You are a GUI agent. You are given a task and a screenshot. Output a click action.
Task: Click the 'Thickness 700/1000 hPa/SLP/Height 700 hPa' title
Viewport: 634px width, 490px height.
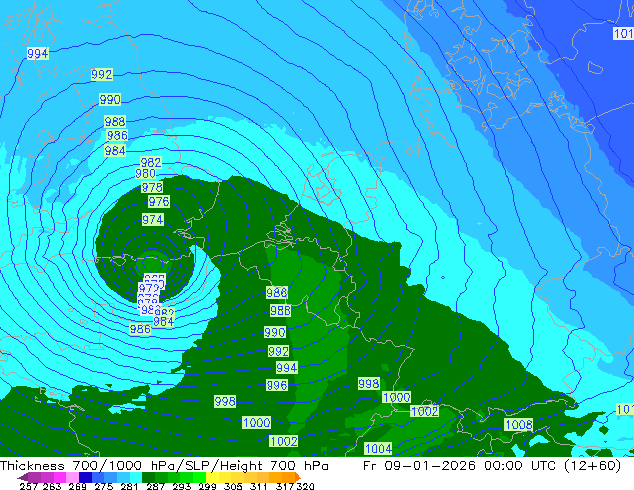tap(164, 466)
